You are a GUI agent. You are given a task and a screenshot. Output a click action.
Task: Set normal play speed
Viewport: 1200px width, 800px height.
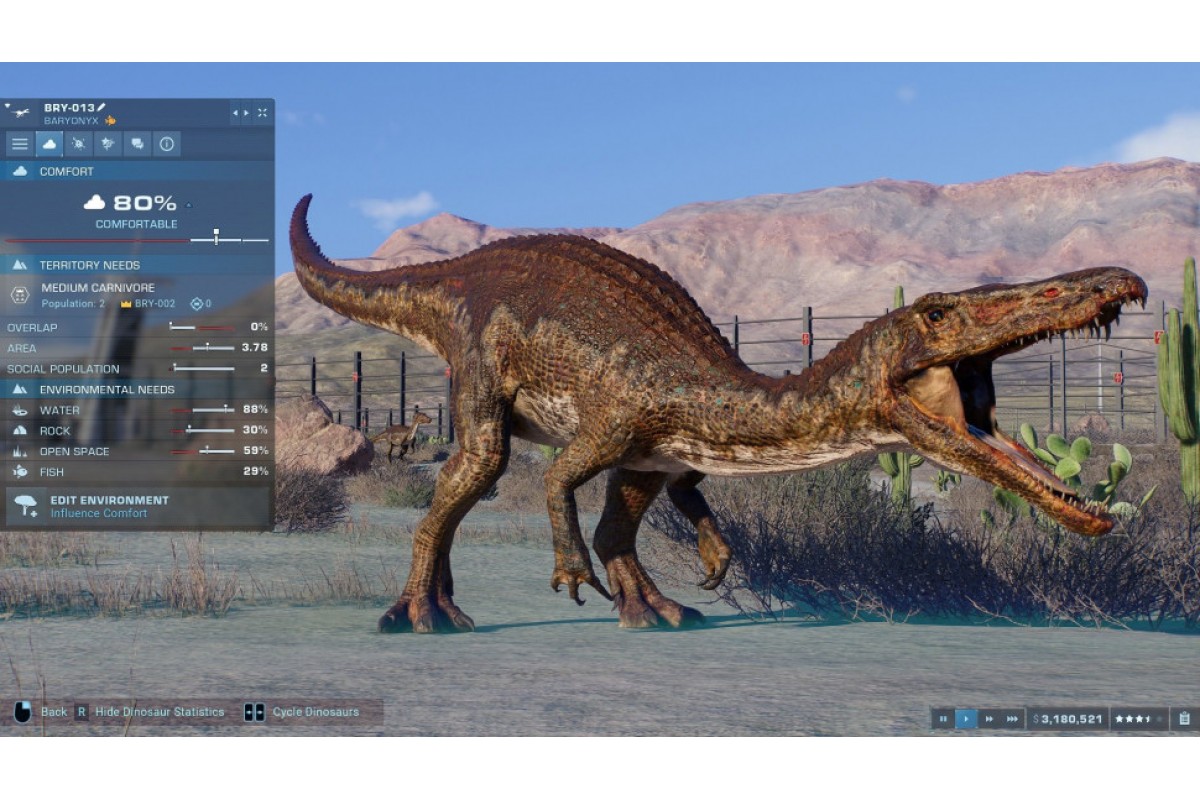[966, 718]
